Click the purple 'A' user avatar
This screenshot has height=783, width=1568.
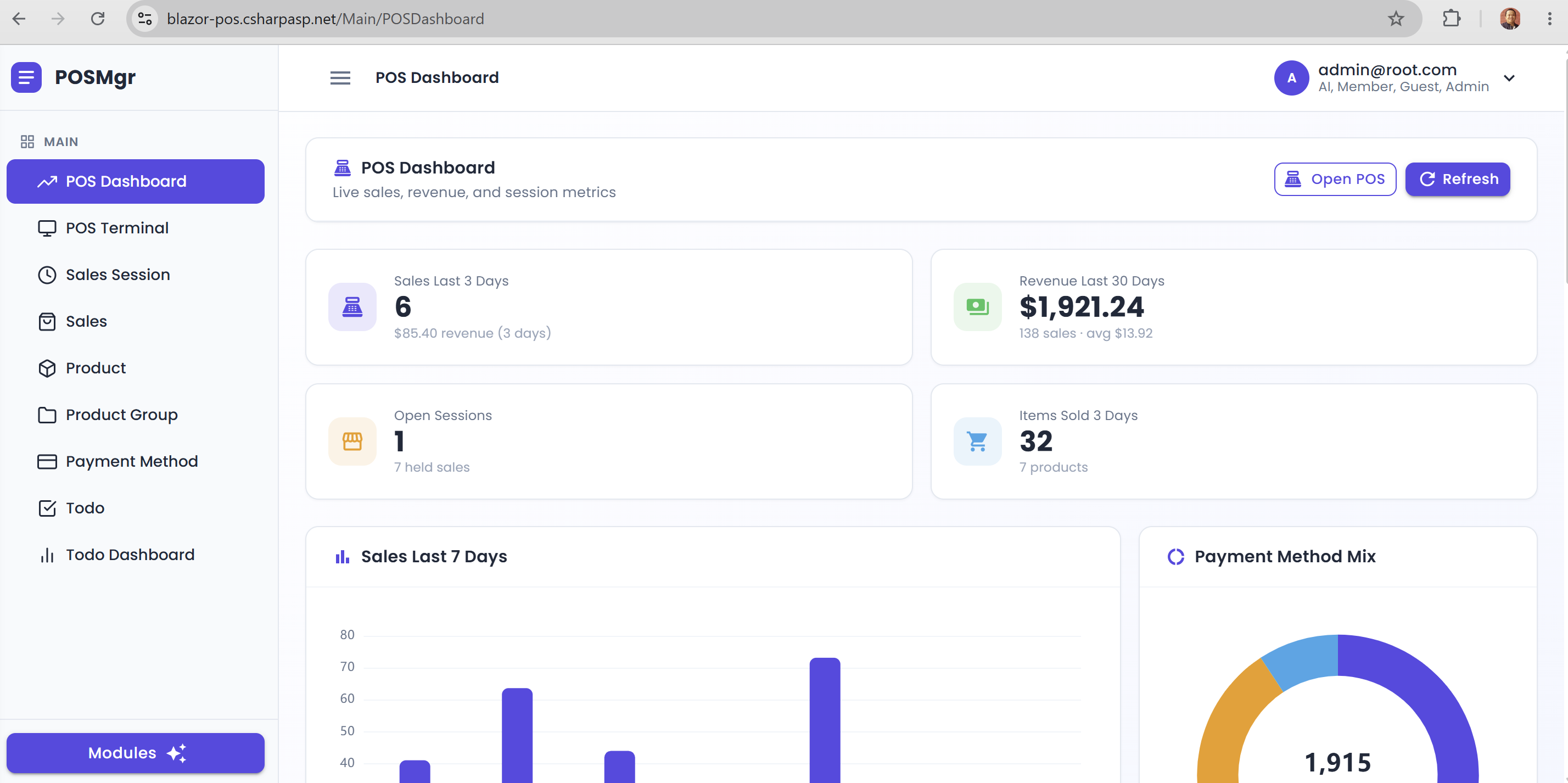[x=1291, y=78]
